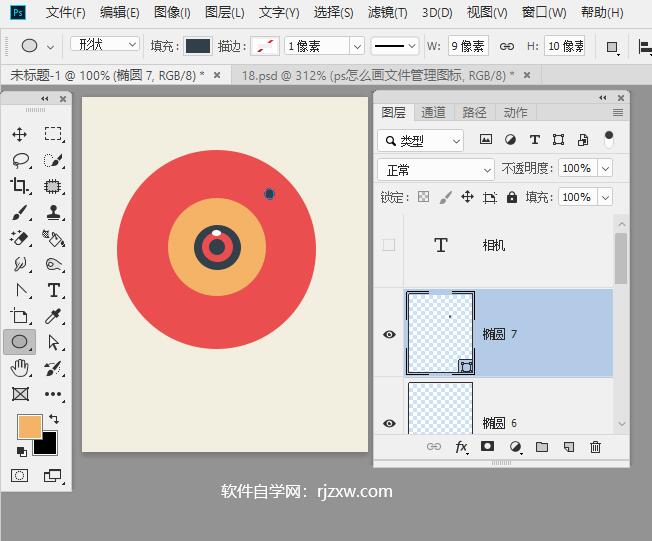Hide the 椭圆 6 layer

tap(389, 423)
